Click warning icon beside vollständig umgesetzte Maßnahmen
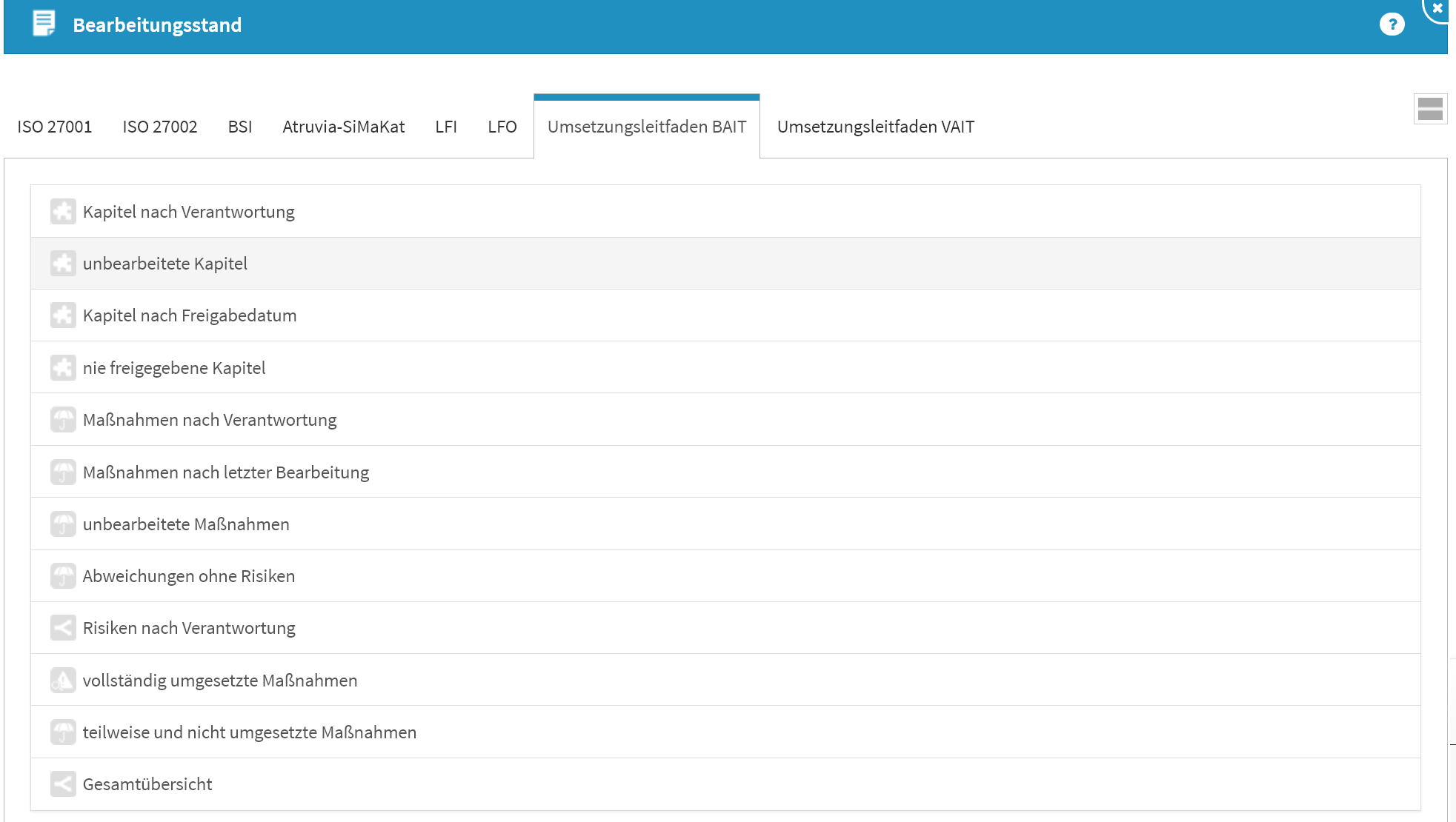Screen dimensions: 1456x822 pos(63,681)
